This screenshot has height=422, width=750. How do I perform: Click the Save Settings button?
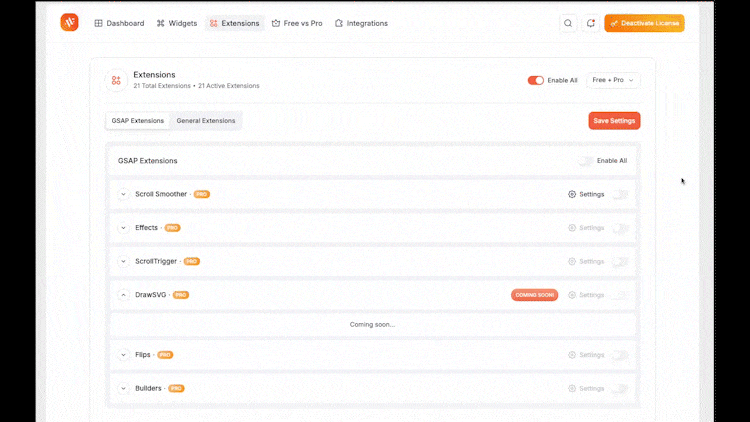point(614,121)
